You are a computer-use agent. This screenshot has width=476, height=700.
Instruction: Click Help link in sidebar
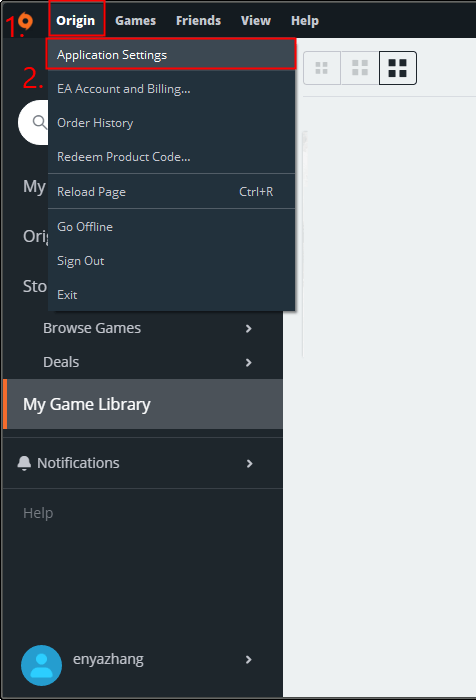coord(38,513)
